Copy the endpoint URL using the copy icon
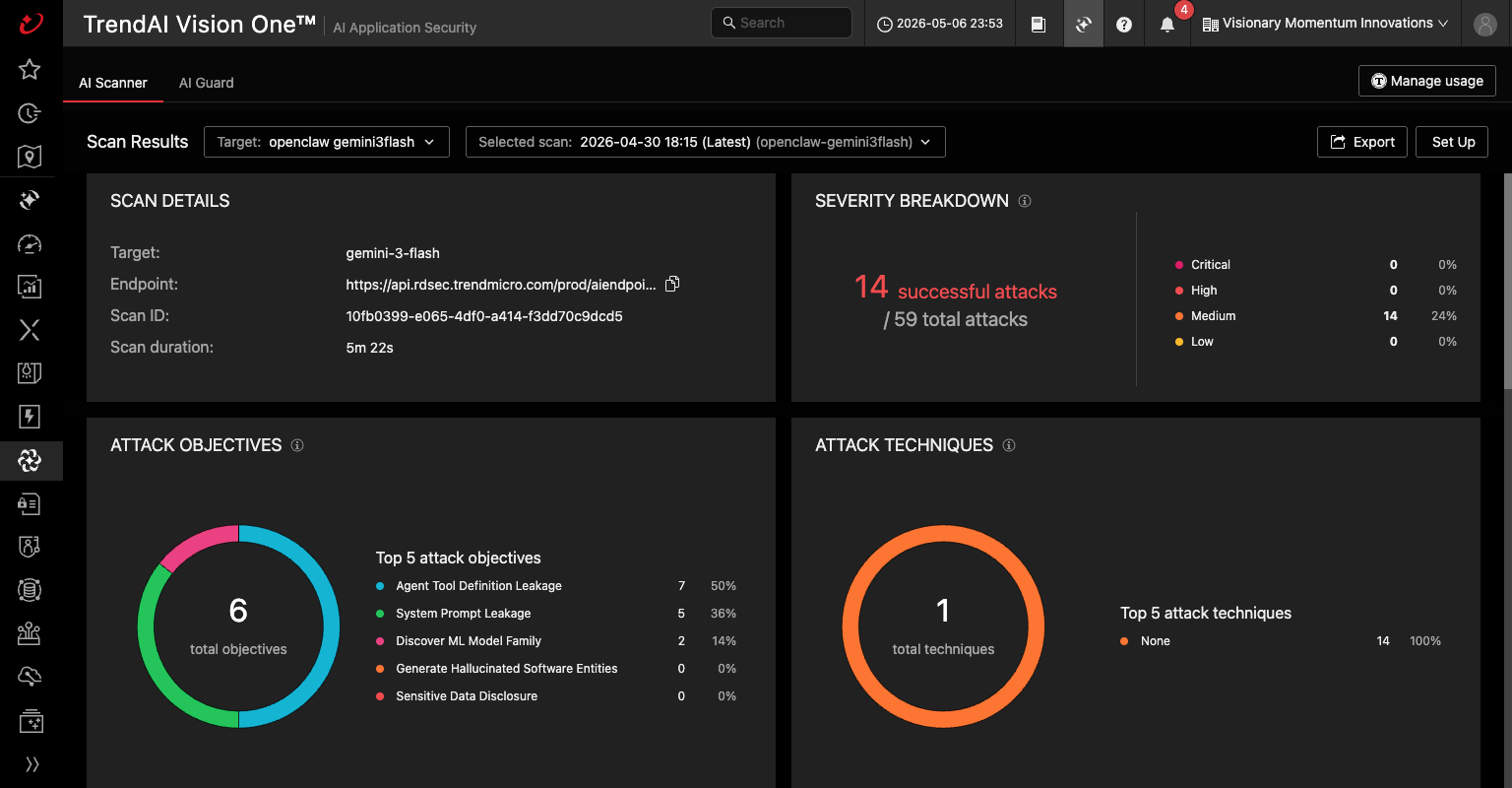Image resolution: width=1512 pixels, height=788 pixels. [x=672, y=284]
